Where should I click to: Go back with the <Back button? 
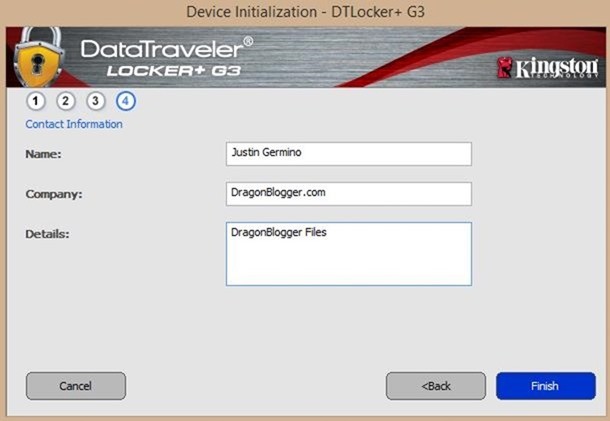coord(436,386)
